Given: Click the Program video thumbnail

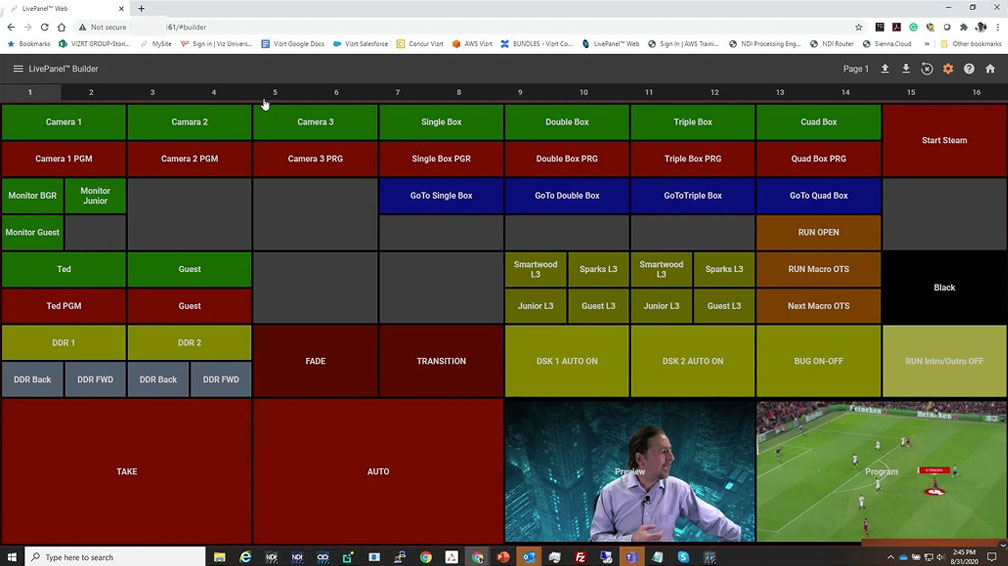Looking at the screenshot, I should click(881, 471).
